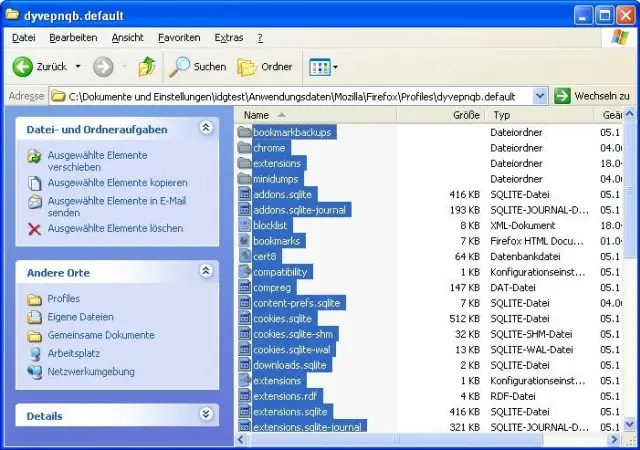Open the Favoriten menu
This screenshot has height=450, width=640.
(179, 37)
